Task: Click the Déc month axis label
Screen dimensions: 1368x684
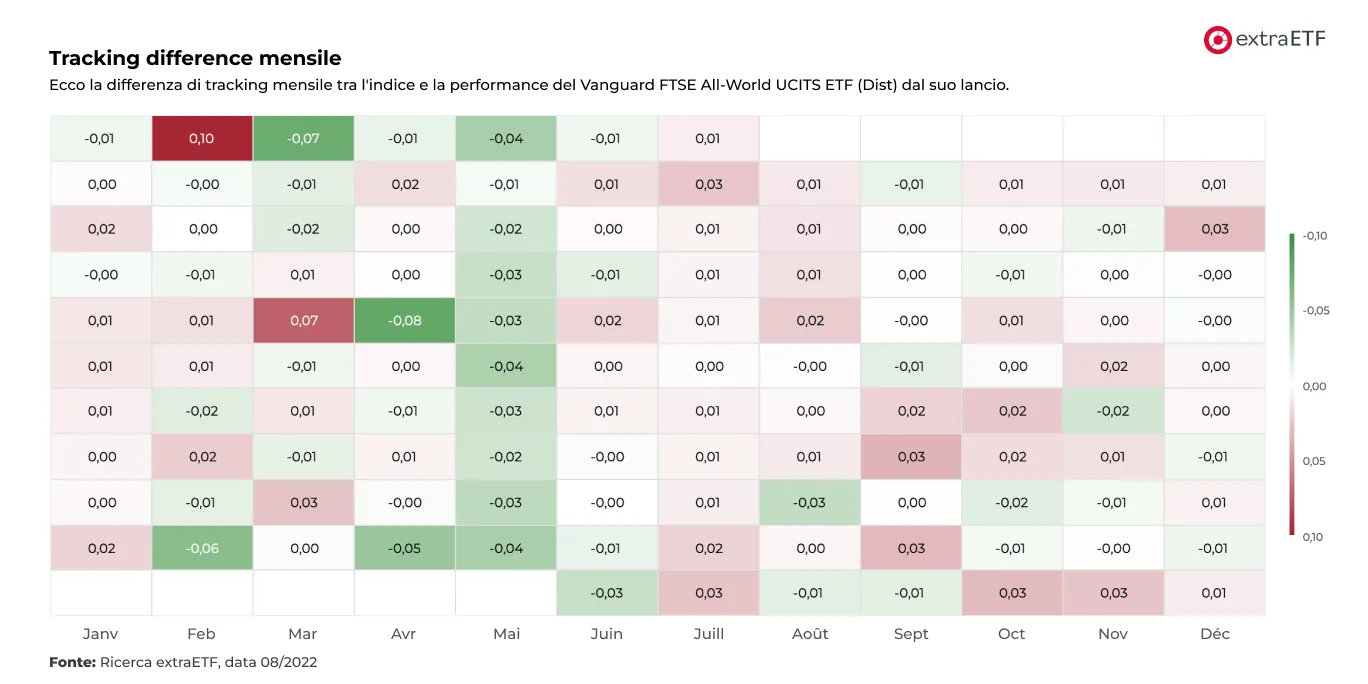Action: pyautogui.click(x=1214, y=634)
